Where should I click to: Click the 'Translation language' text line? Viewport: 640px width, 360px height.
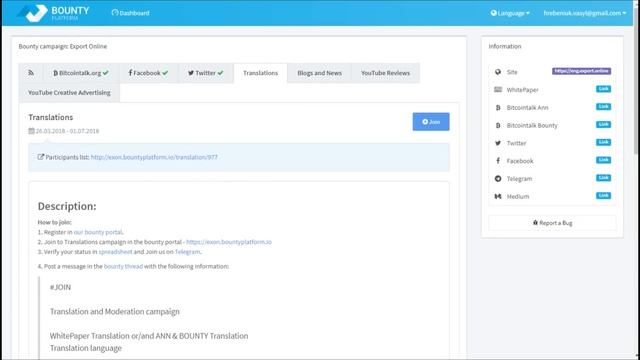(86, 348)
